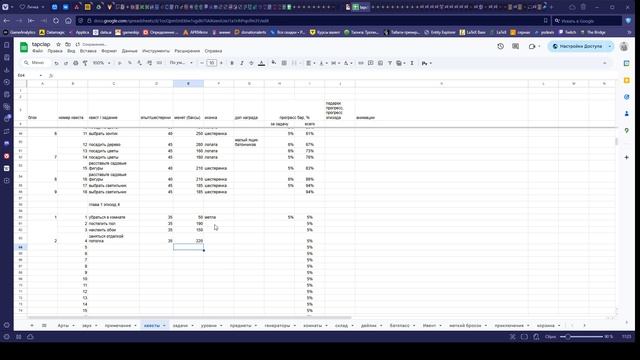Open the предметы tab dropdown arrow
Viewport: 640px width, 360px height.
coord(256,326)
